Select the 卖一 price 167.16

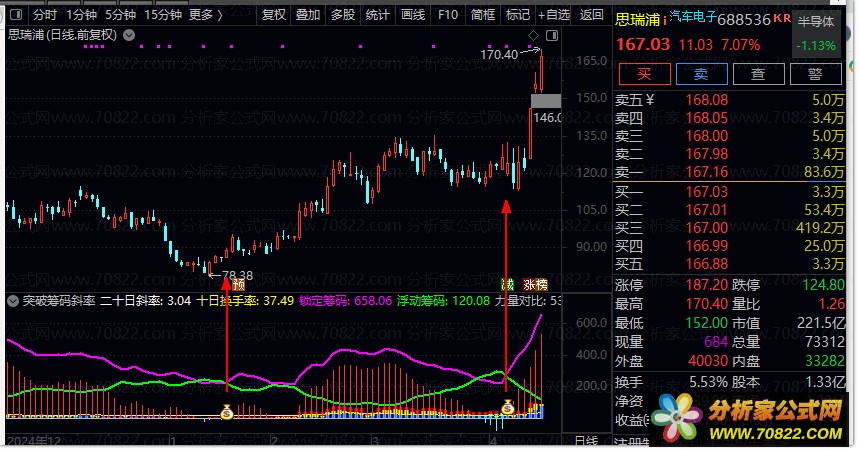point(707,172)
